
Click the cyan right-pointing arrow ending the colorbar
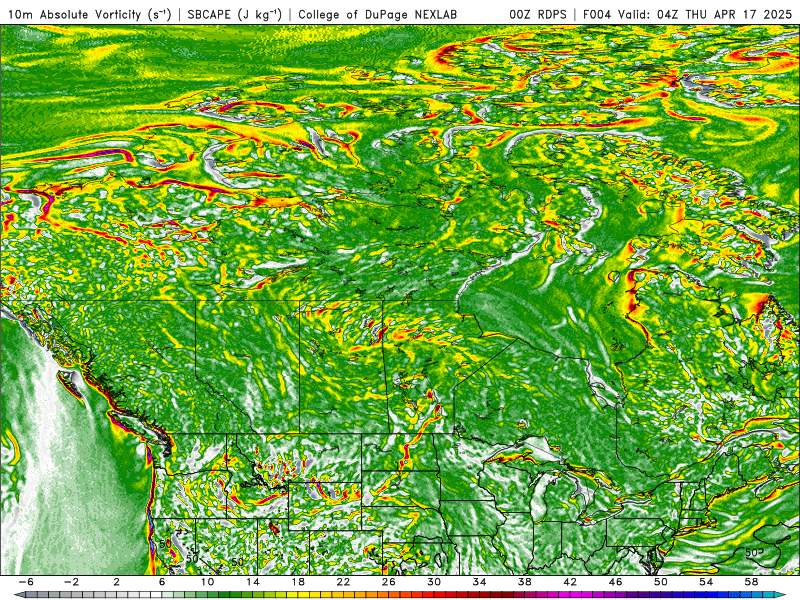pyautogui.click(x=781, y=595)
